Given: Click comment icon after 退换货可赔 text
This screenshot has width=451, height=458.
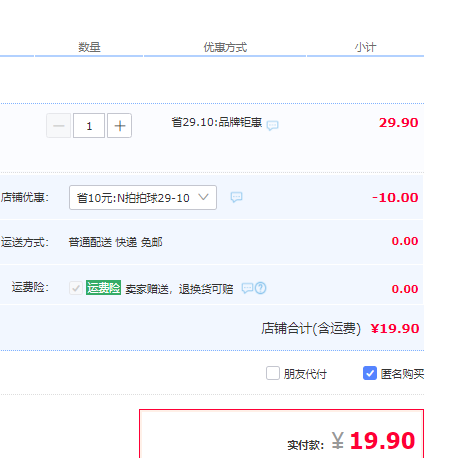Looking at the screenshot, I should (247, 288).
